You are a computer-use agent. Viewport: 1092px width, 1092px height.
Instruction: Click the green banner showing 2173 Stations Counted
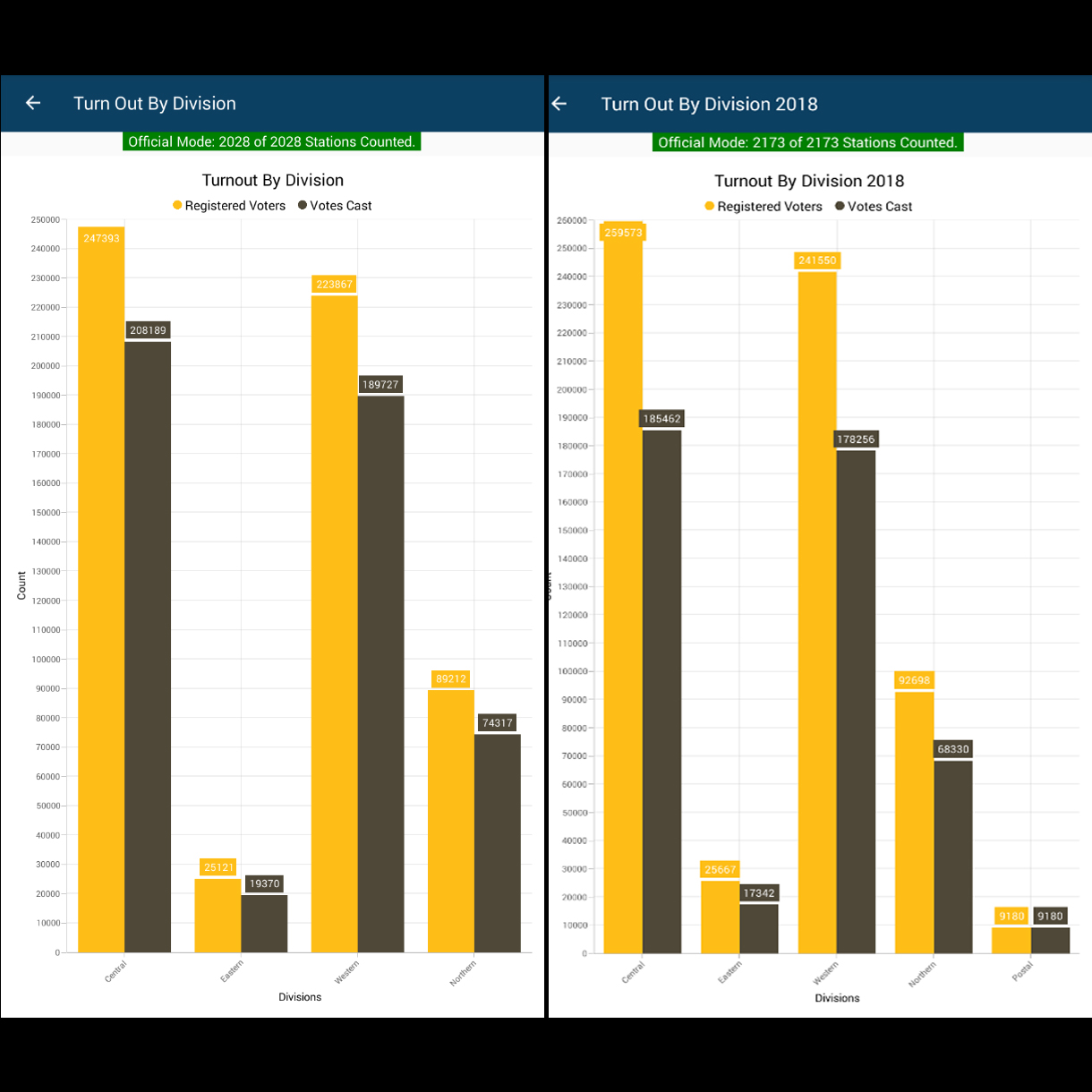tap(807, 142)
